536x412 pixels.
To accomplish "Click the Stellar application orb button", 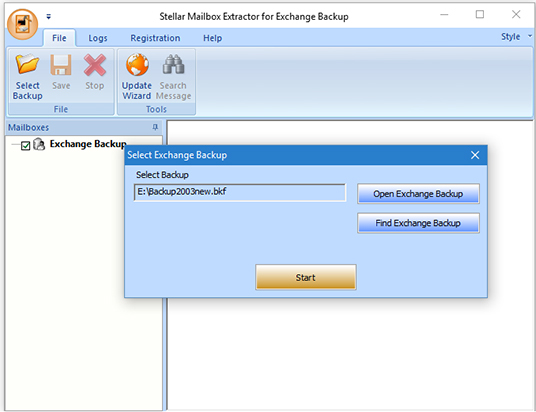I will (23, 24).
